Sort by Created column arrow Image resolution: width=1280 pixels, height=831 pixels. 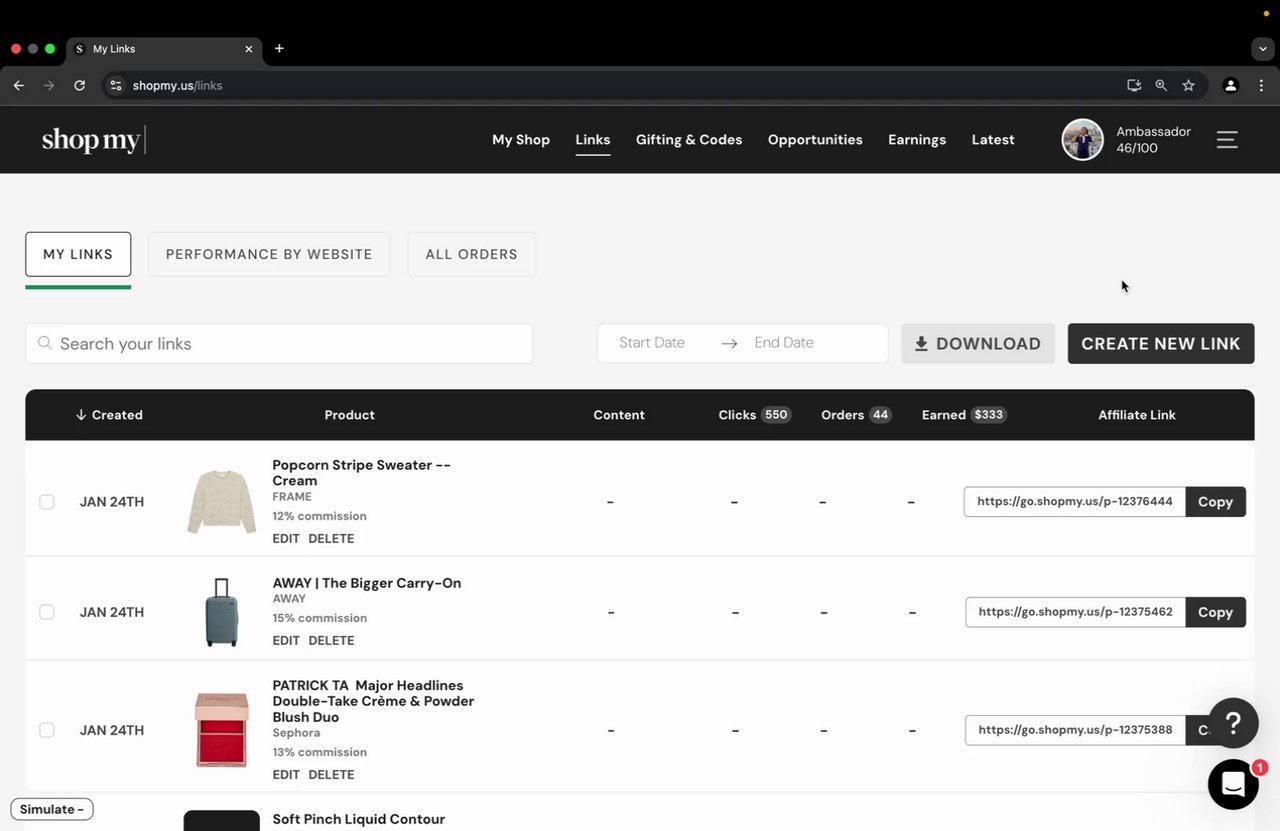[x=81, y=415]
